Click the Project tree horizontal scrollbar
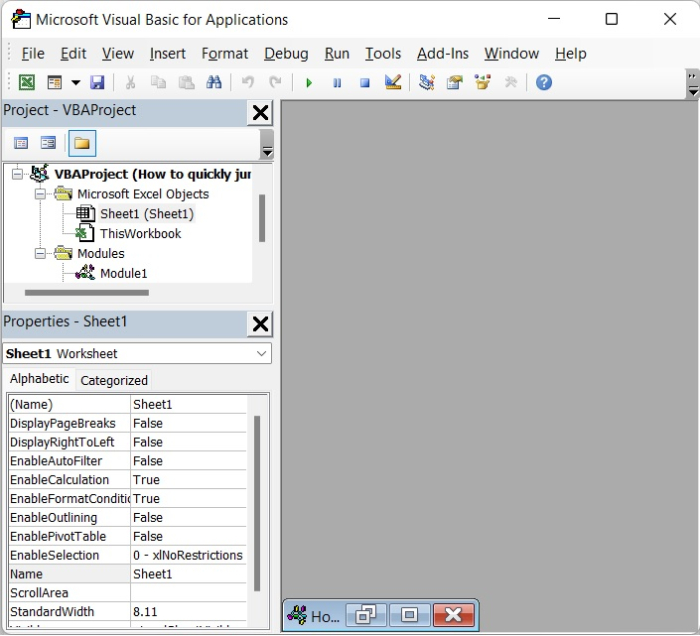This screenshot has width=700, height=636. 87,293
